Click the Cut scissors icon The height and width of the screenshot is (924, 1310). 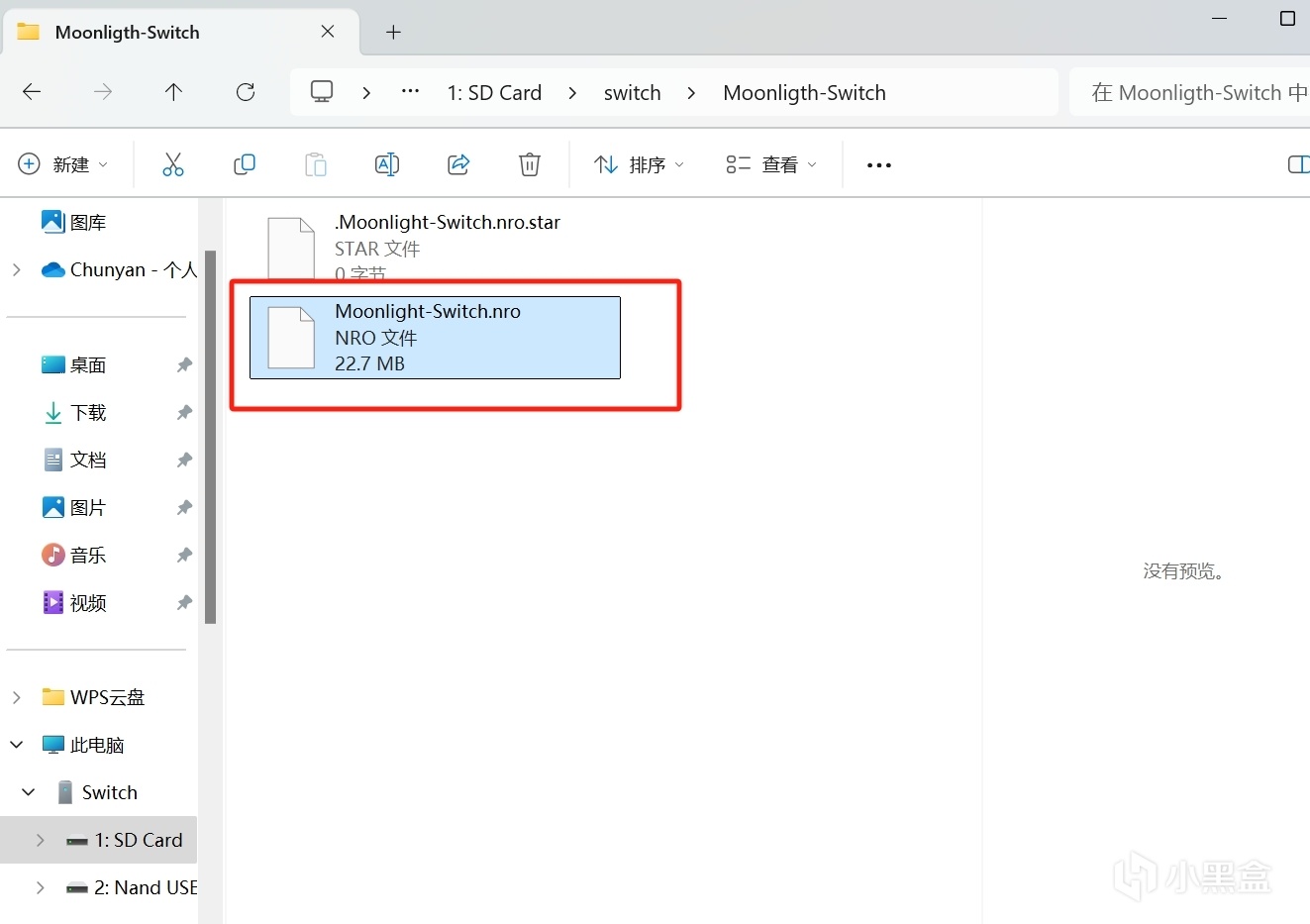click(x=173, y=164)
